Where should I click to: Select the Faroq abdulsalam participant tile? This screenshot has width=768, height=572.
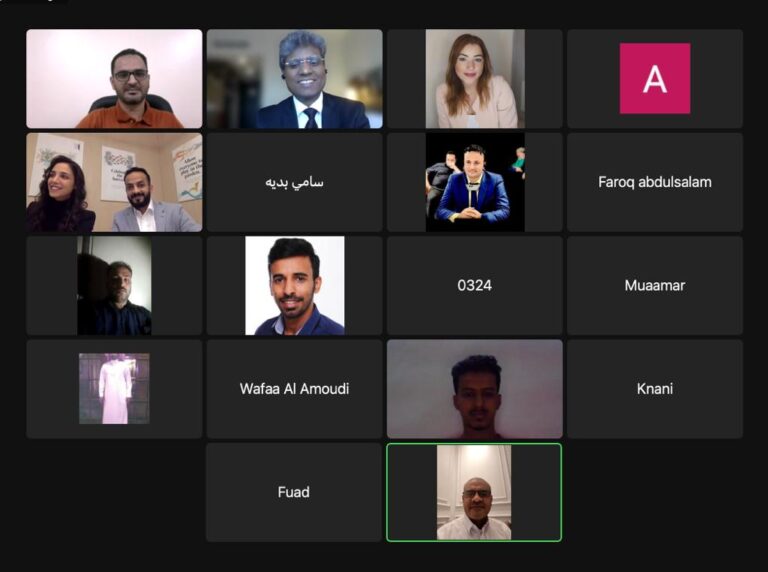click(655, 182)
